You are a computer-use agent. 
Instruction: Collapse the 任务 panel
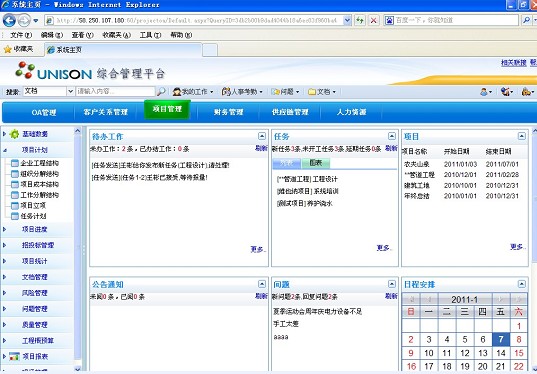tap(392, 136)
